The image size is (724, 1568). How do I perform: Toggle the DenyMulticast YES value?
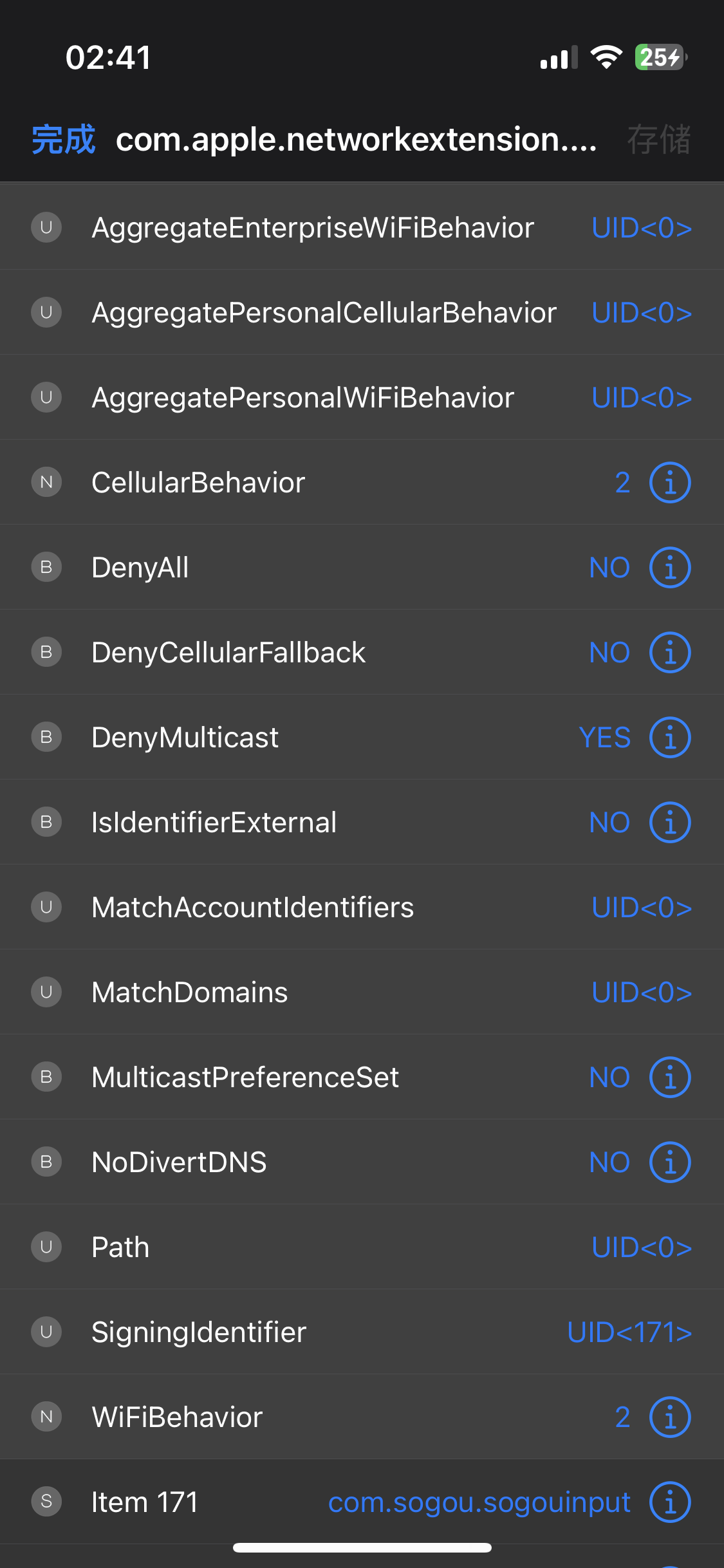pos(604,738)
